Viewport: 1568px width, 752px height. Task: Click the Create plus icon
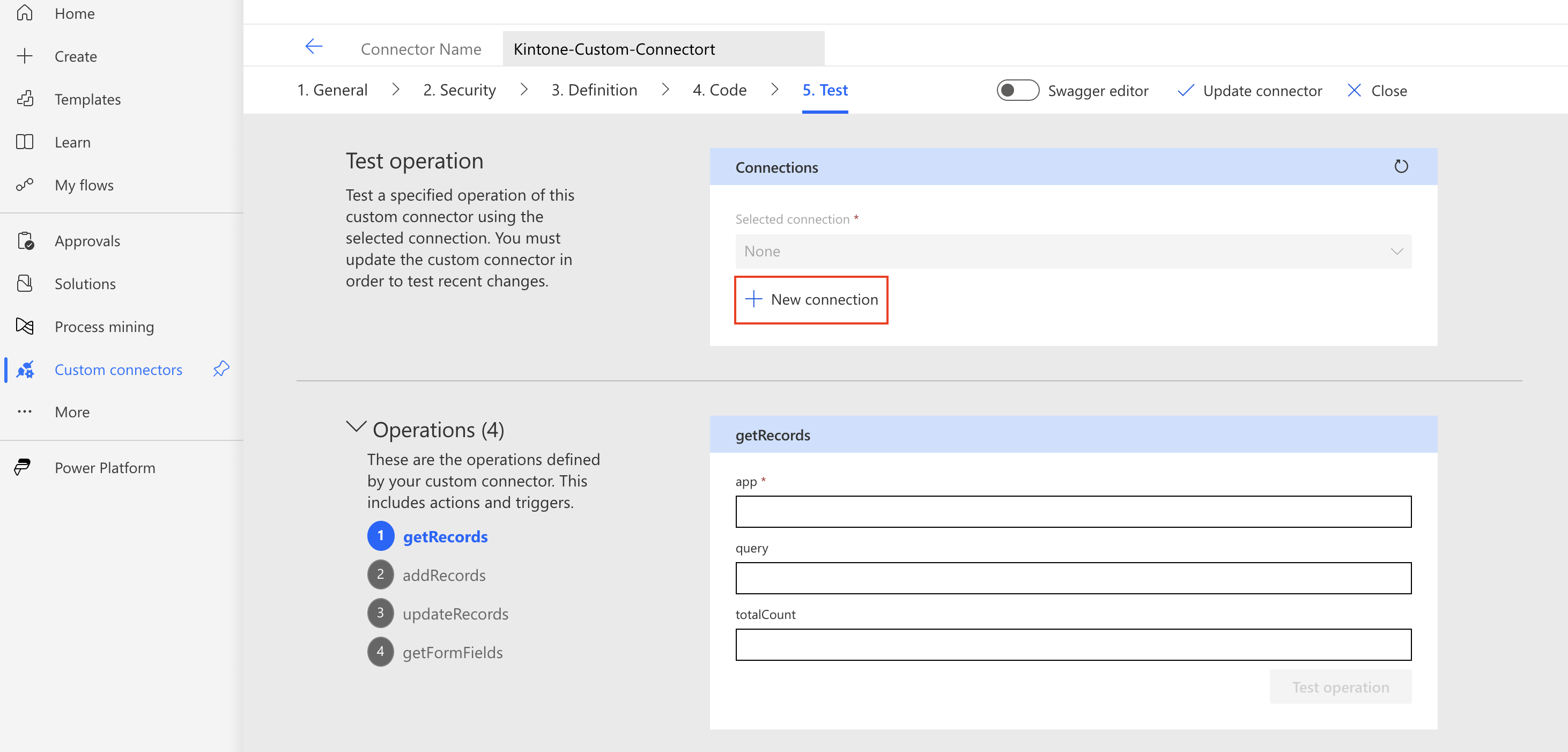(x=24, y=56)
